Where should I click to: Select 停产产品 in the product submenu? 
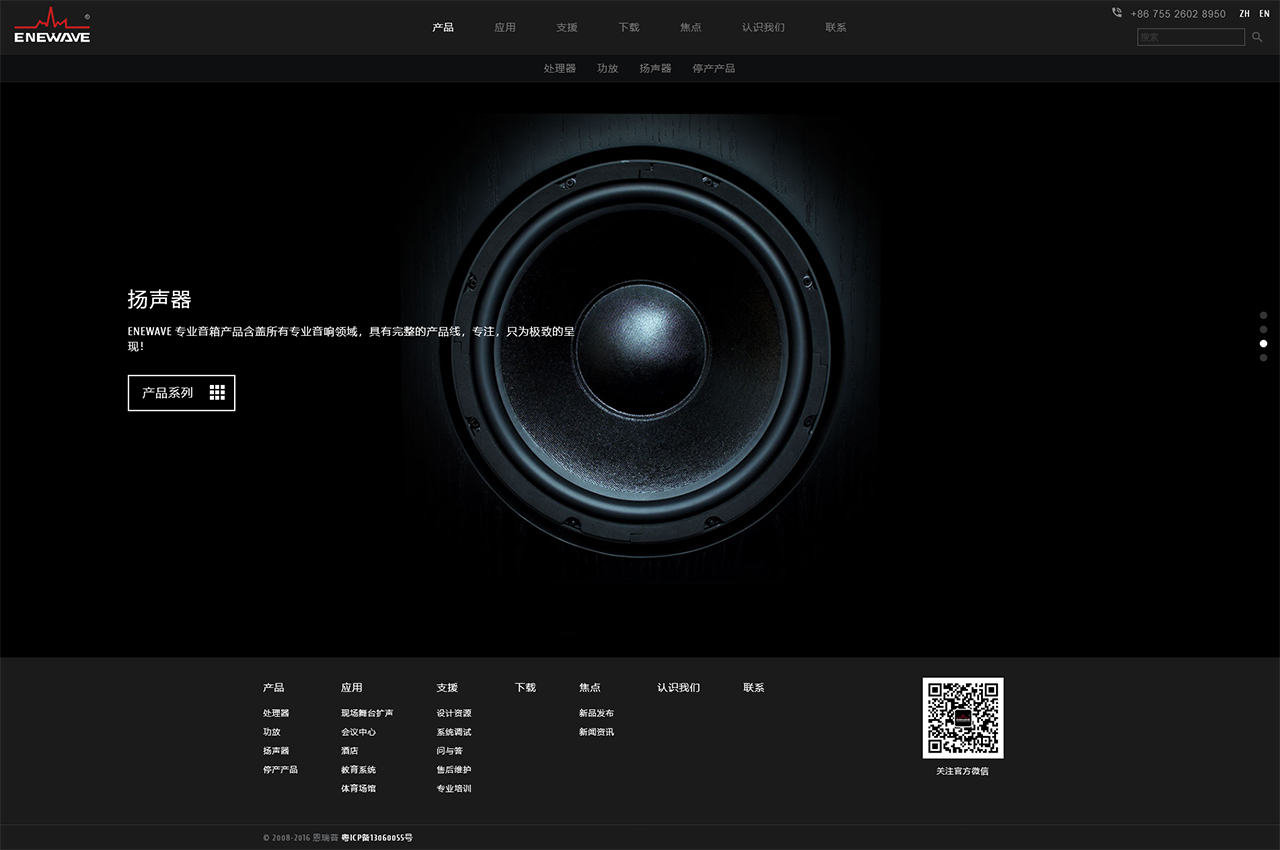pyautogui.click(x=713, y=68)
